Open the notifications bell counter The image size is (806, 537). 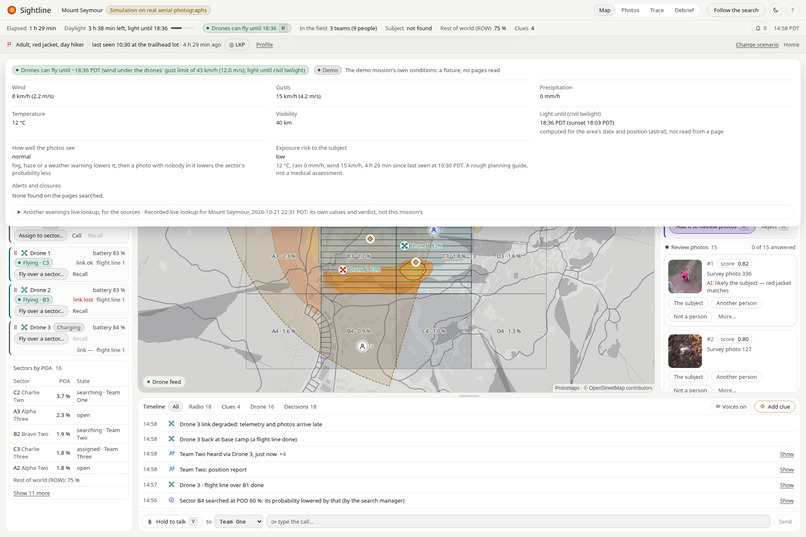pos(761,28)
